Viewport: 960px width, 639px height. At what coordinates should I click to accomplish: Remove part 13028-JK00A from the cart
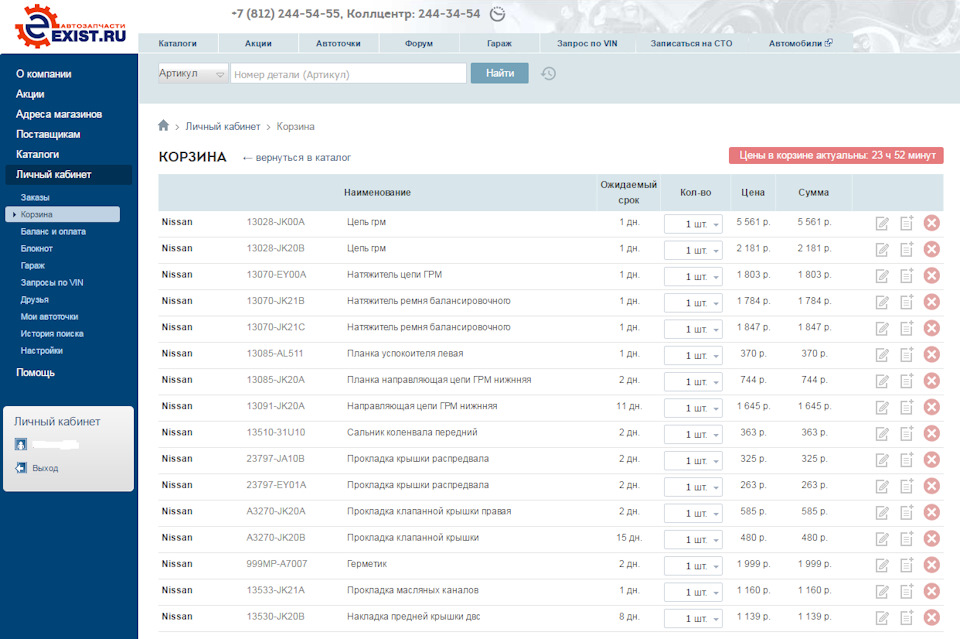(x=931, y=223)
